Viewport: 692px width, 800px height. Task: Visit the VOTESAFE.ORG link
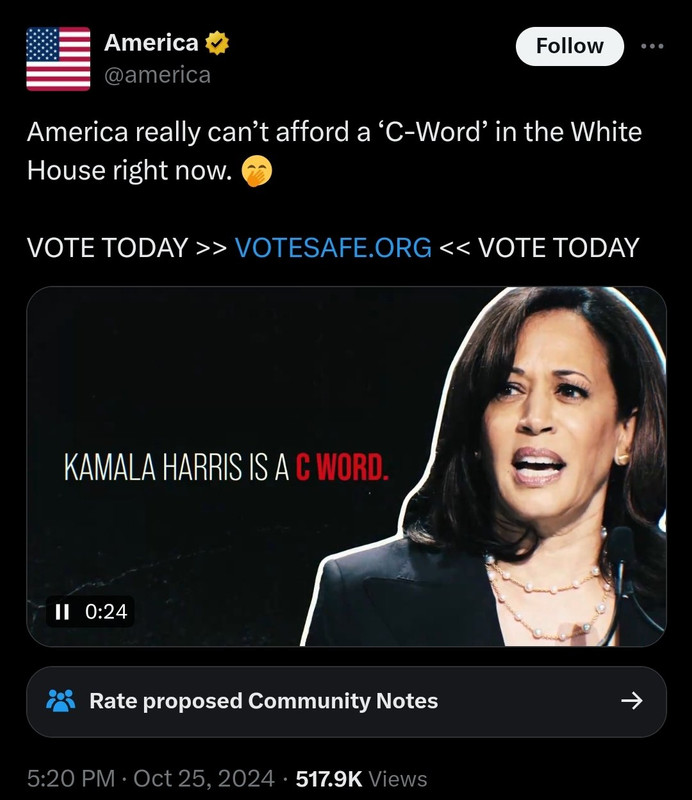coord(333,248)
